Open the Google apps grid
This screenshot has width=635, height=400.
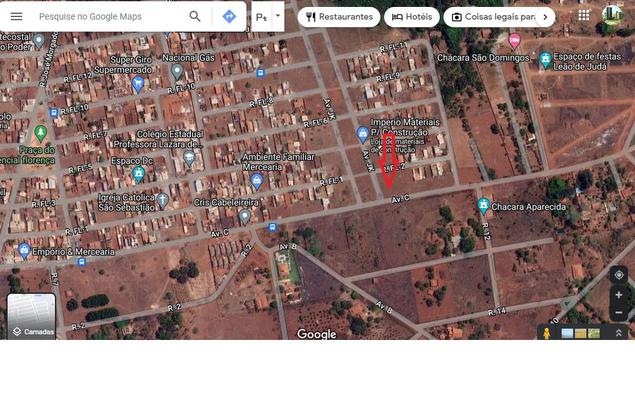pyautogui.click(x=583, y=16)
